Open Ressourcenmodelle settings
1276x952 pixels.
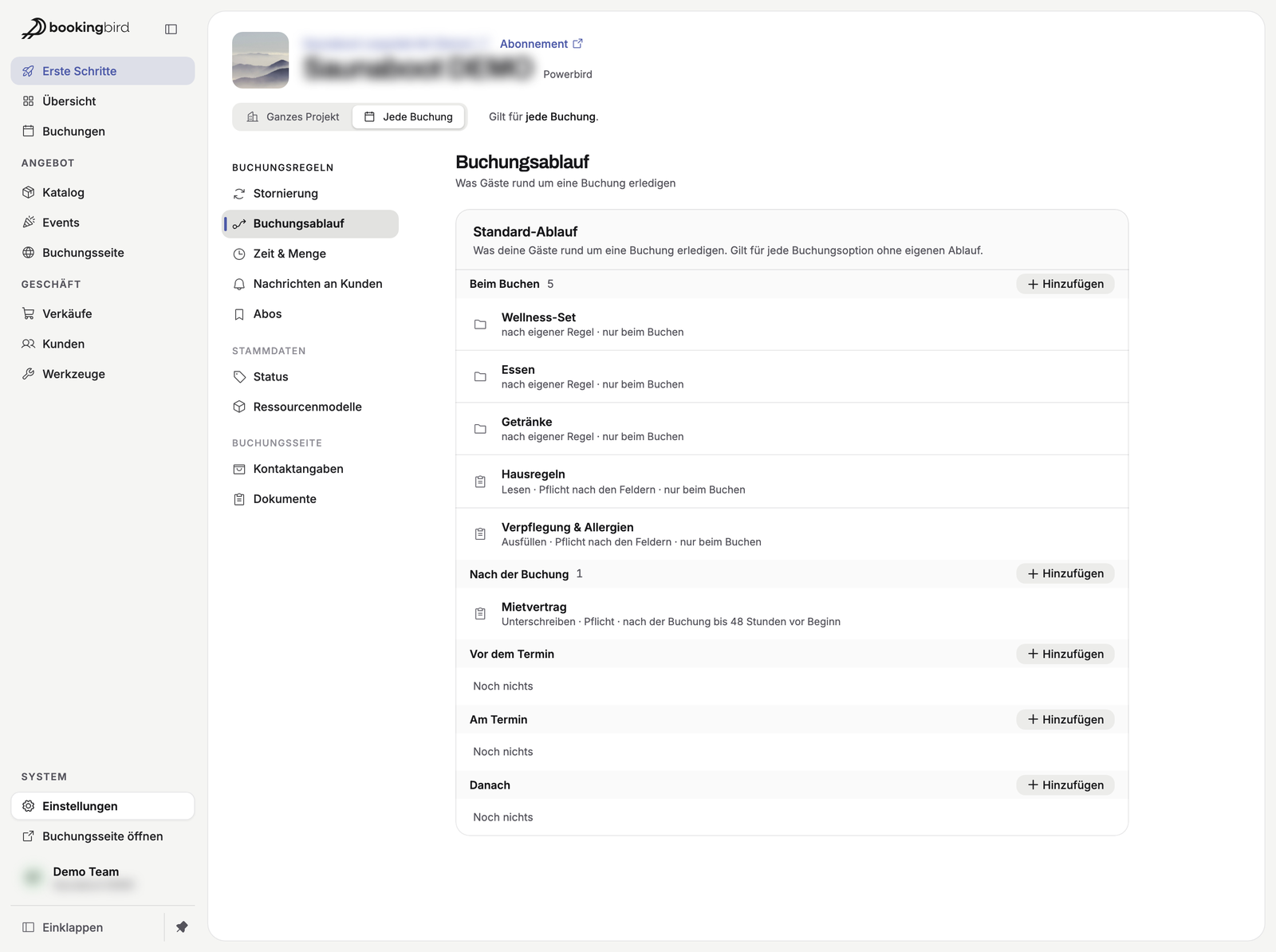point(310,407)
